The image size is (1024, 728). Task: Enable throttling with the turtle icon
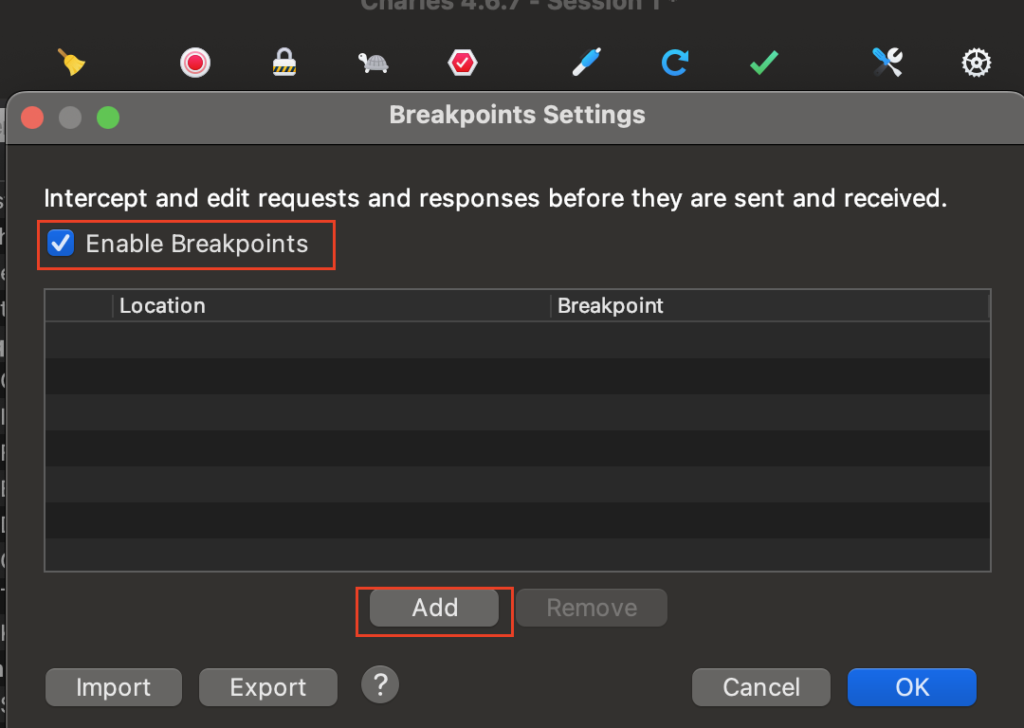pyautogui.click(x=373, y=64)
